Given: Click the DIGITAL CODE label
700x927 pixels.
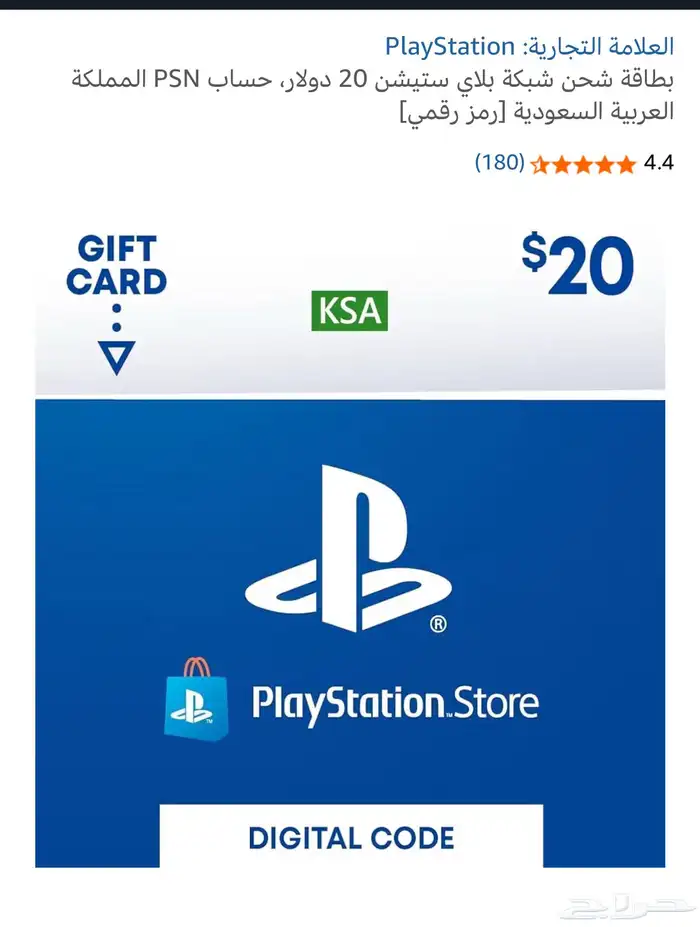Looking at the screenshot, I should coord(351,838).
